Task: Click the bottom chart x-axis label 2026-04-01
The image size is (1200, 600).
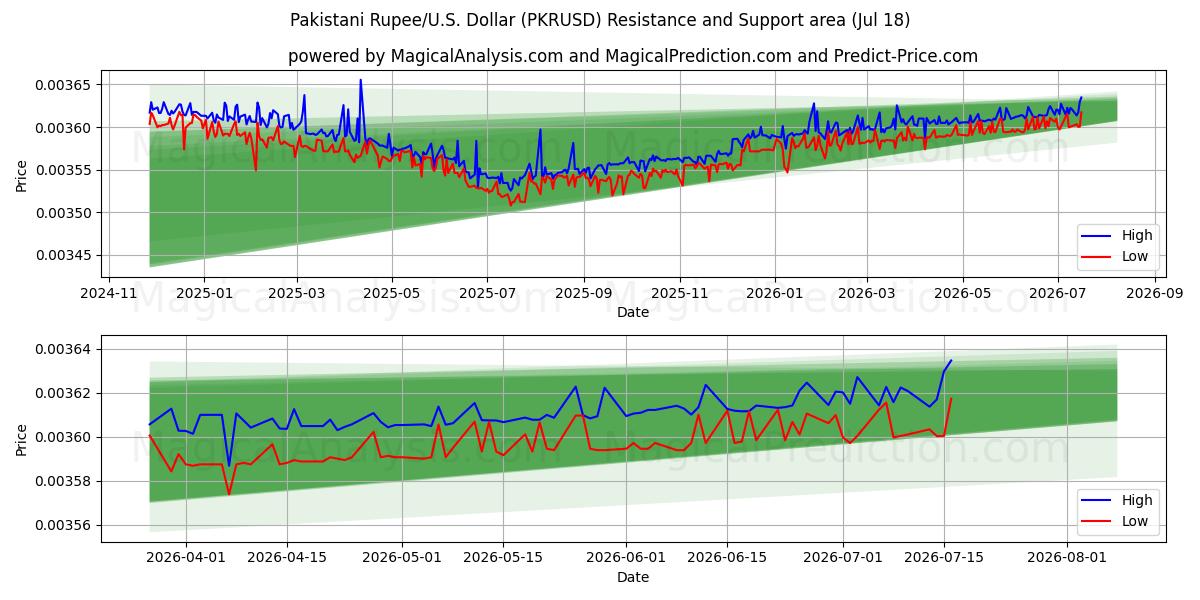Action: click(186, 557)
